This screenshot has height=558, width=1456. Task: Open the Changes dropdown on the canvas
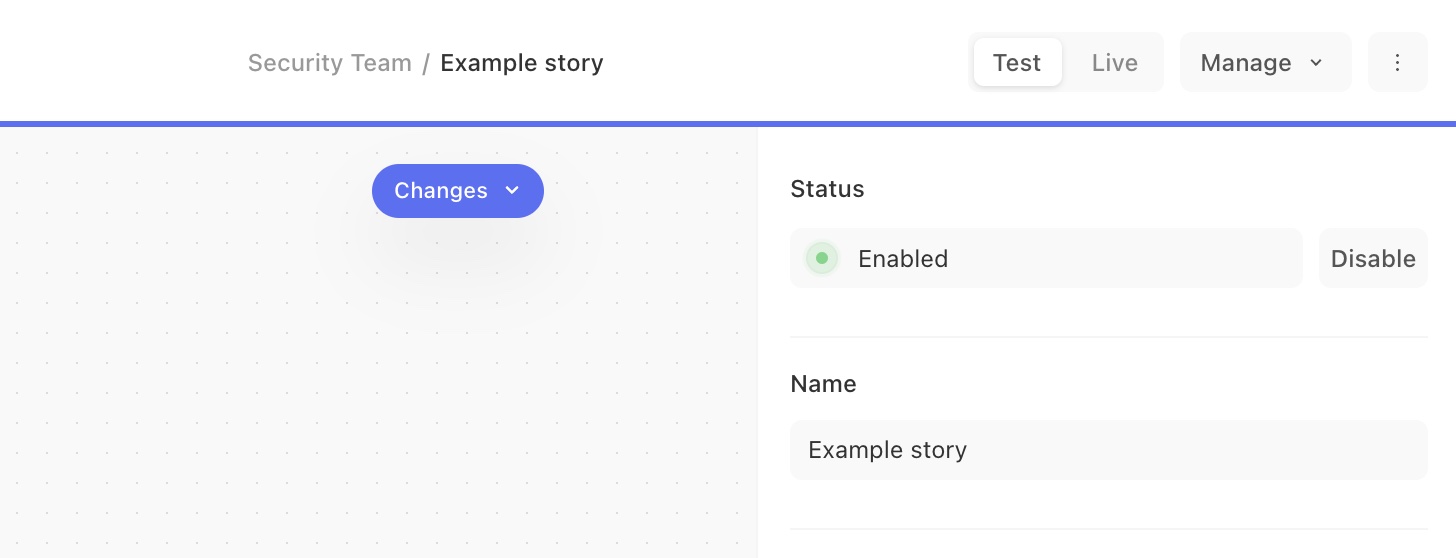(458, 190)
